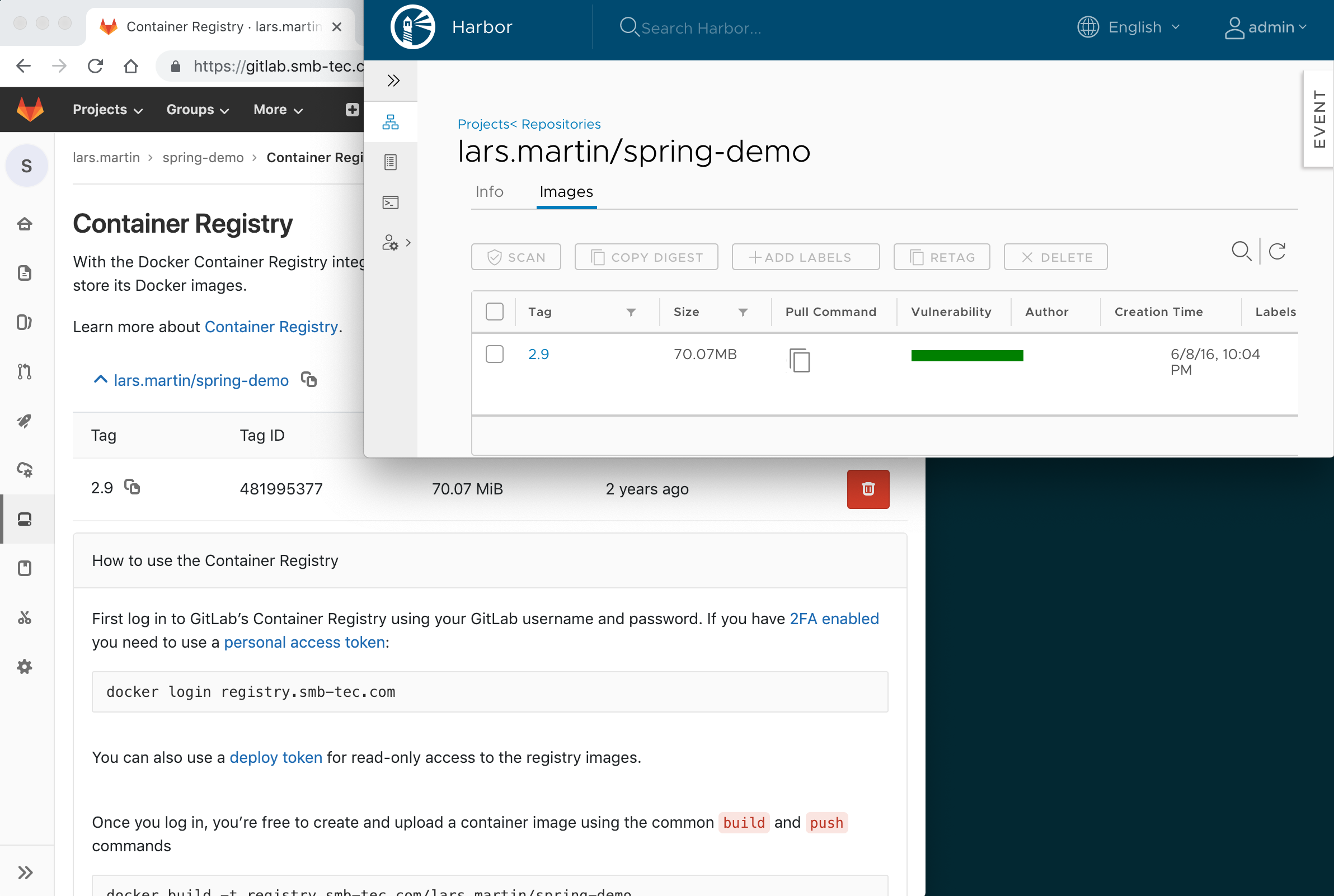This screenshot has width=1334, height=896.
Task: Click the personal access token link
Action: pos(304,642)
